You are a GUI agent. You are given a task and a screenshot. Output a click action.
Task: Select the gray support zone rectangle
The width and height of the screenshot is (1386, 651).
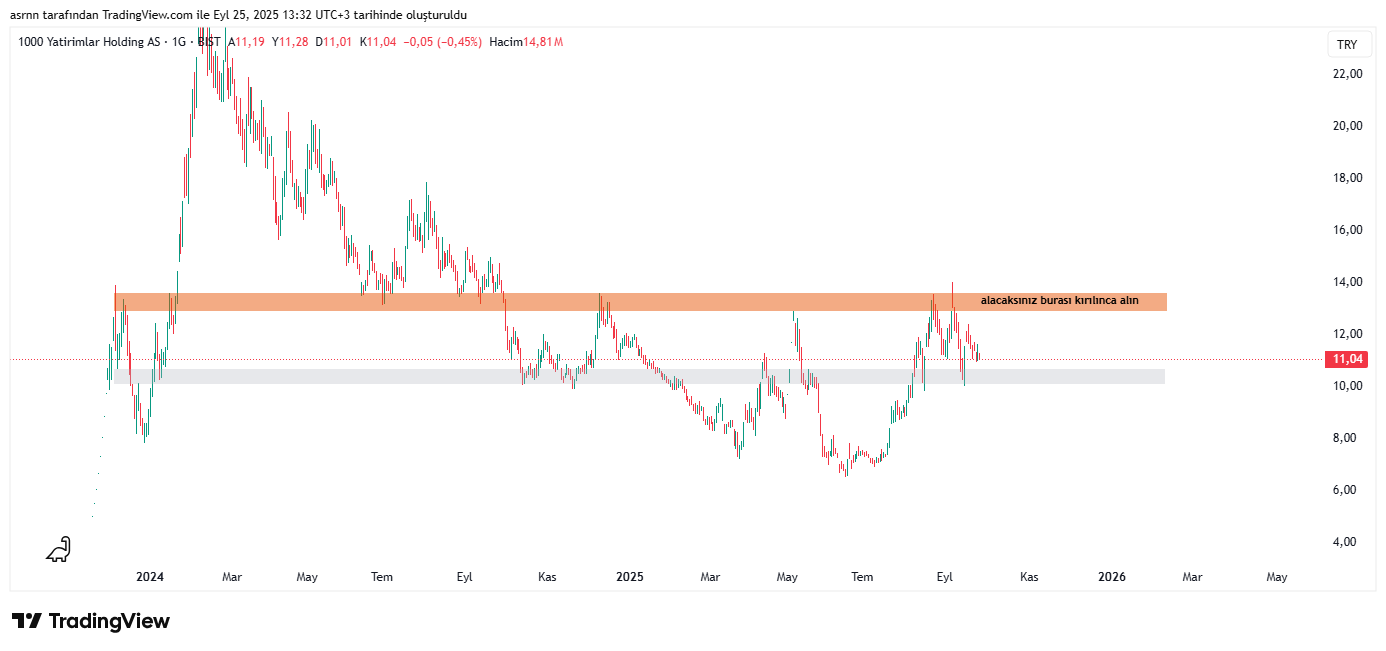[640, 376]
